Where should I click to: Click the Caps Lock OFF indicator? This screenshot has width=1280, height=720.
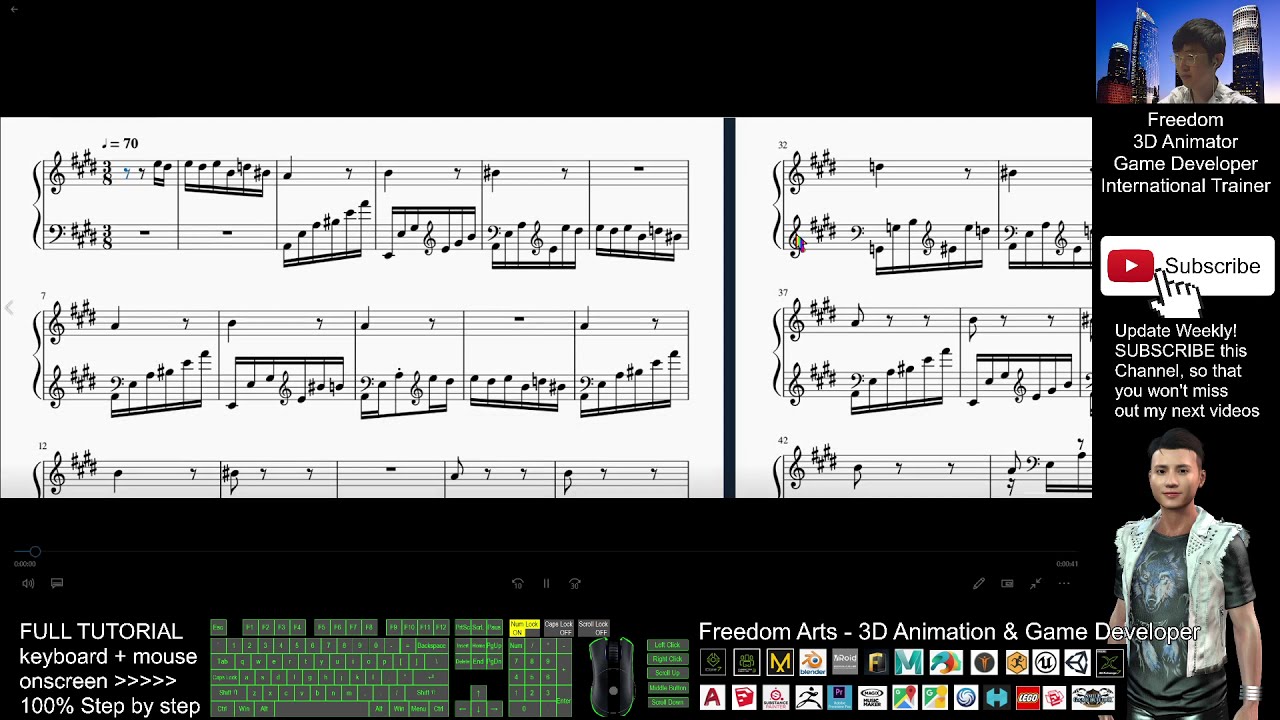pos(558,627)
